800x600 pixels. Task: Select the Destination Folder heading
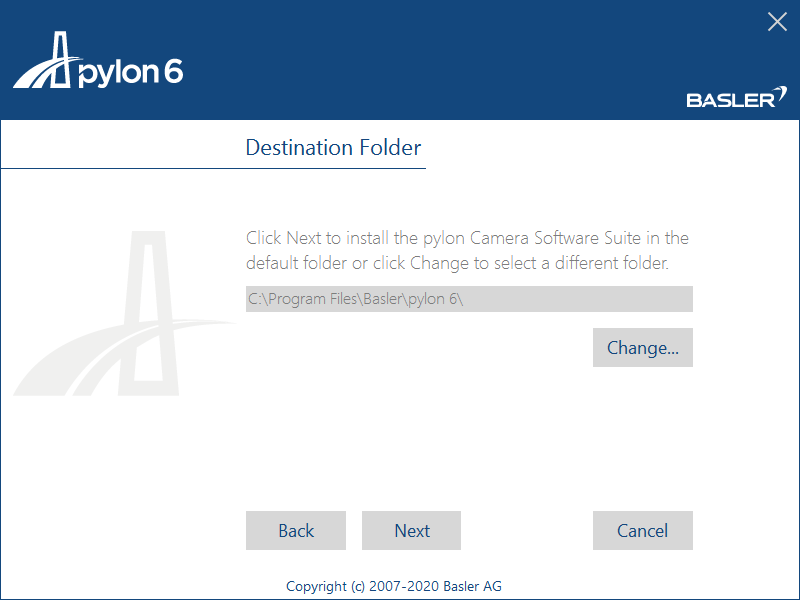tap(333, 148)
